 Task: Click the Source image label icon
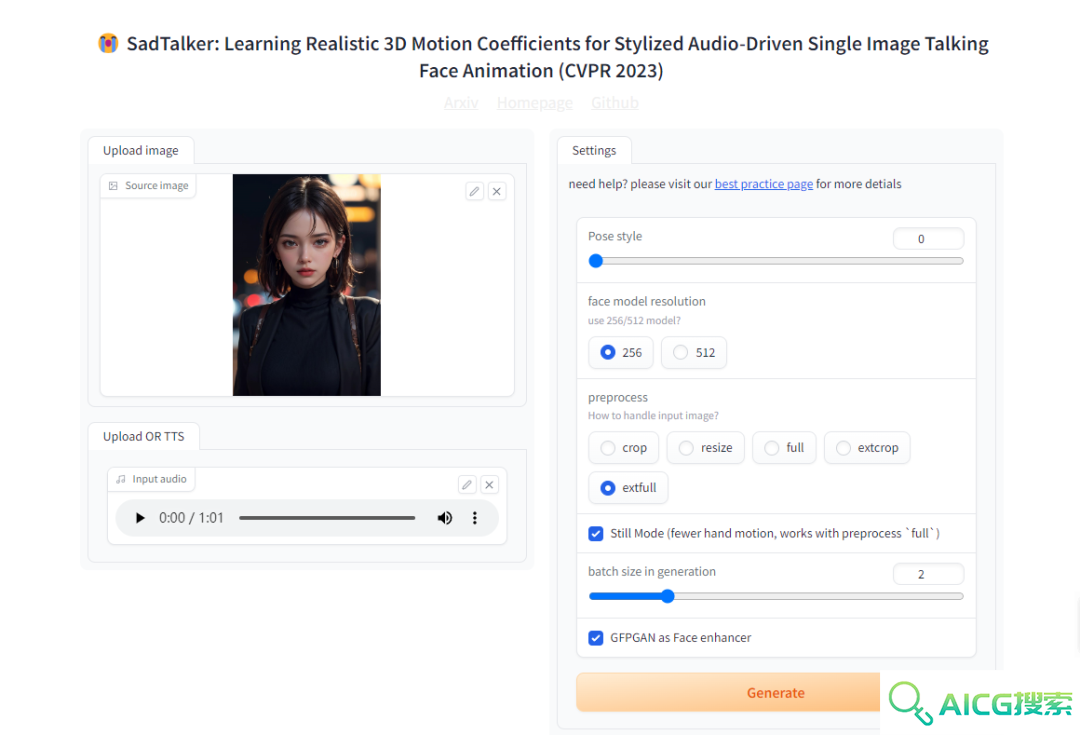[x=114, y=186]
